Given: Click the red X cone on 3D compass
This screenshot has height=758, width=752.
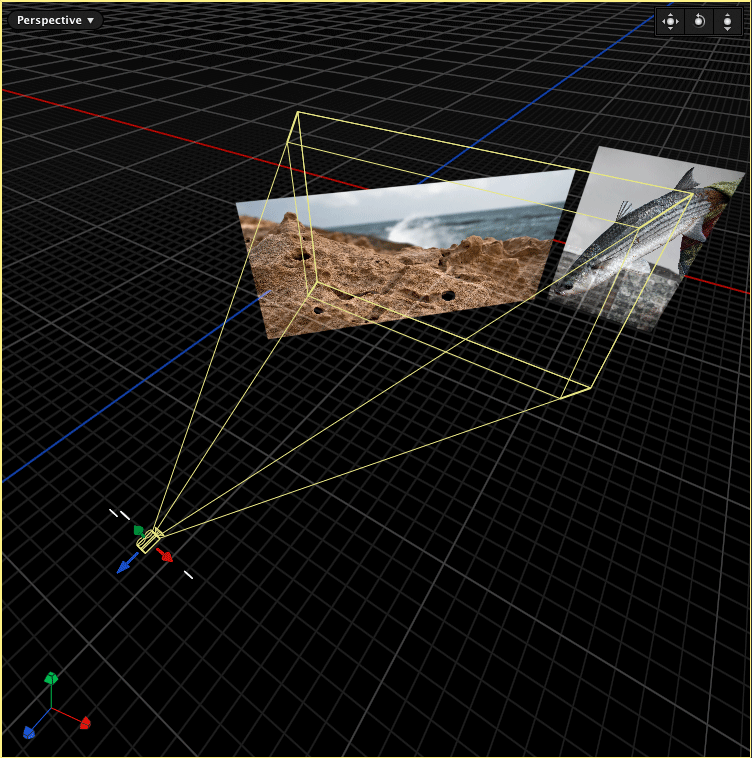Looking at the screenshot, I should 85,722.
